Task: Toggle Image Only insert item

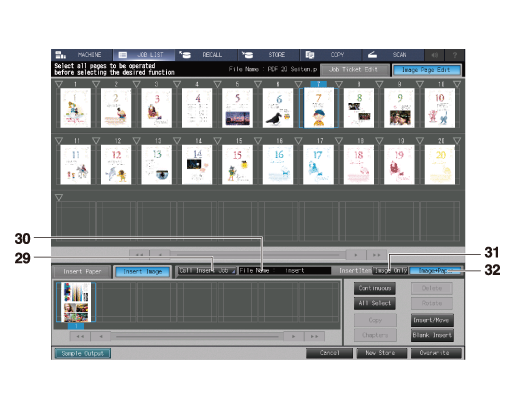Action: click(390, 271)
